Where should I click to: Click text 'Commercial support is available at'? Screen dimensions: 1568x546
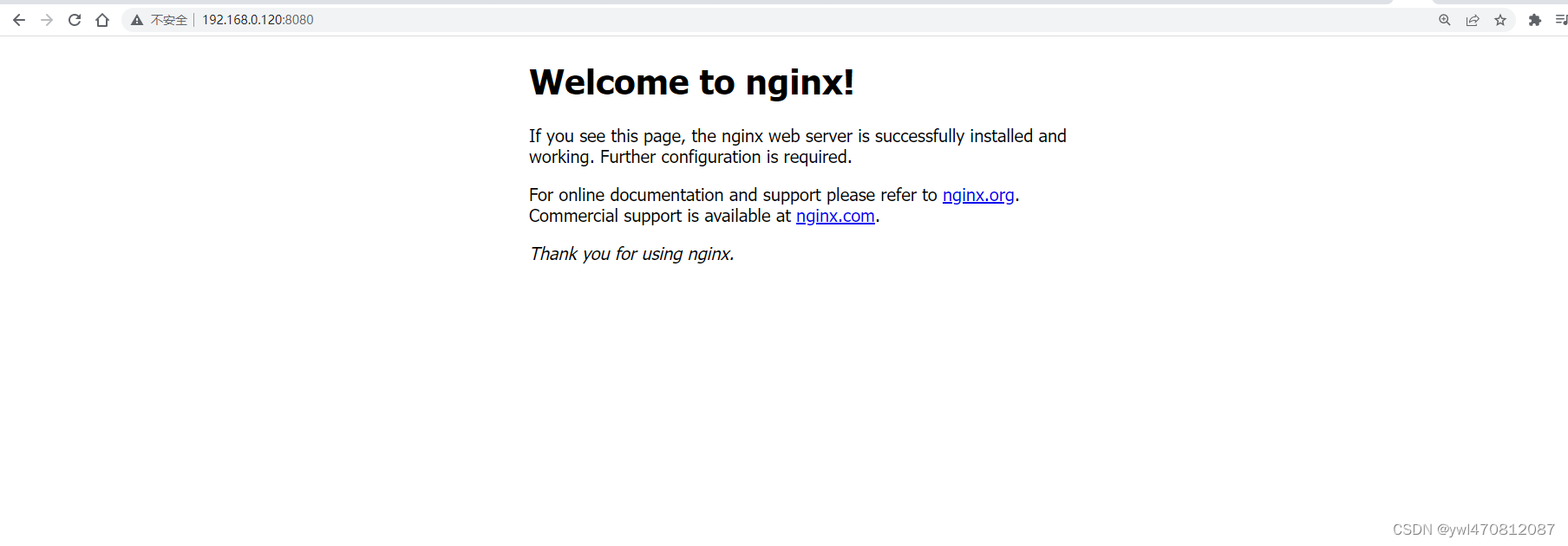pos(660,216)
